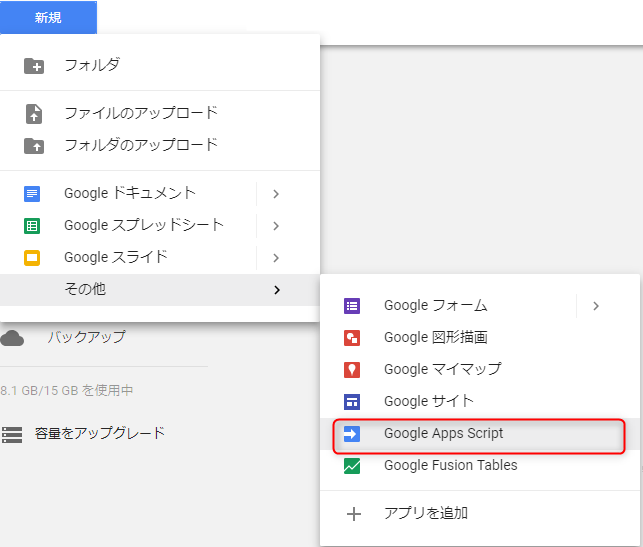Image resolution: width=643 pixels, height=547 pixels.
Task: Select Google Fusion Tables entry
Action: 451,465
